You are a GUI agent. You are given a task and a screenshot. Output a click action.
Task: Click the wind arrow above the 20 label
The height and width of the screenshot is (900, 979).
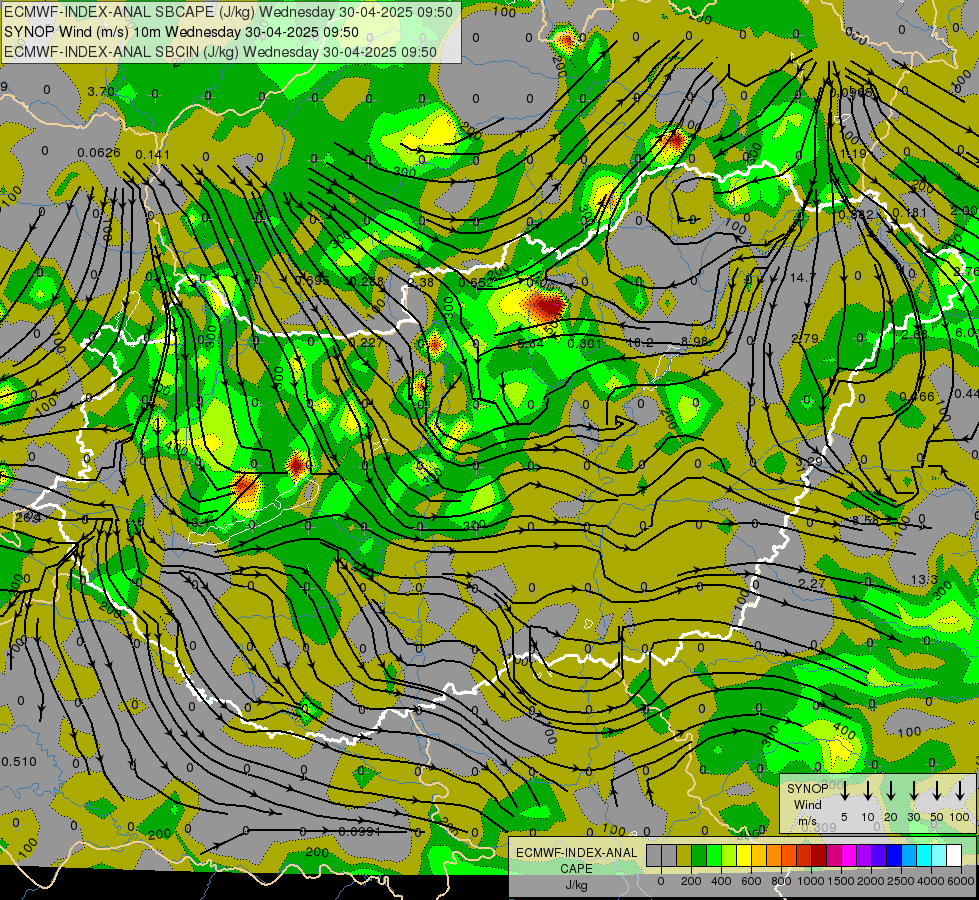891,791
